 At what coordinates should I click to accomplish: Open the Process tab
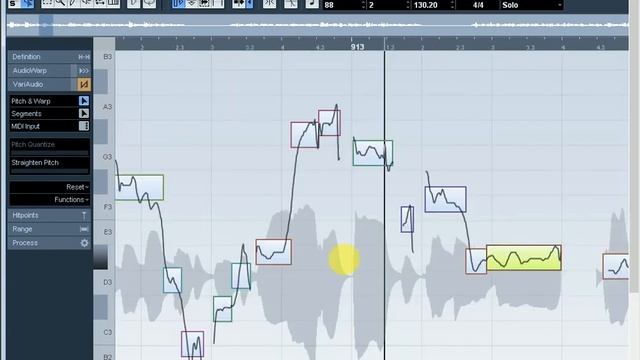pyautogui.click(x=49, y=243)
